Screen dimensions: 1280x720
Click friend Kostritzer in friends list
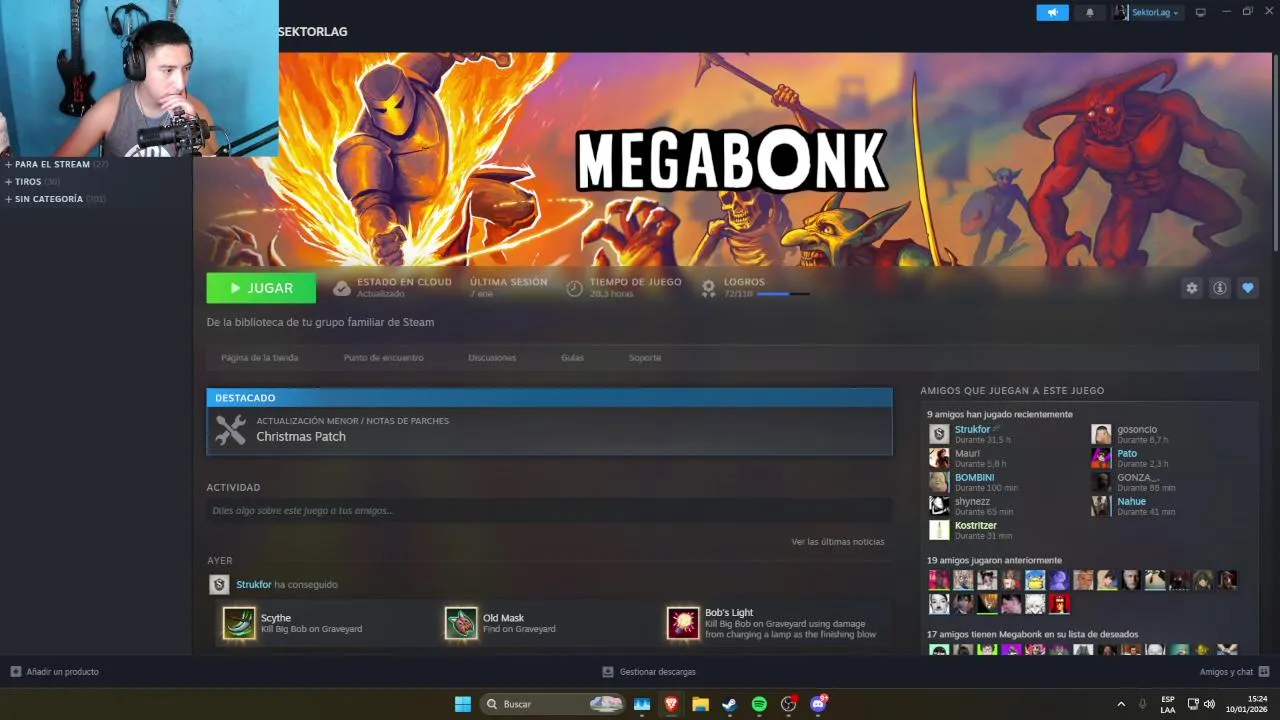click(975, 525)
